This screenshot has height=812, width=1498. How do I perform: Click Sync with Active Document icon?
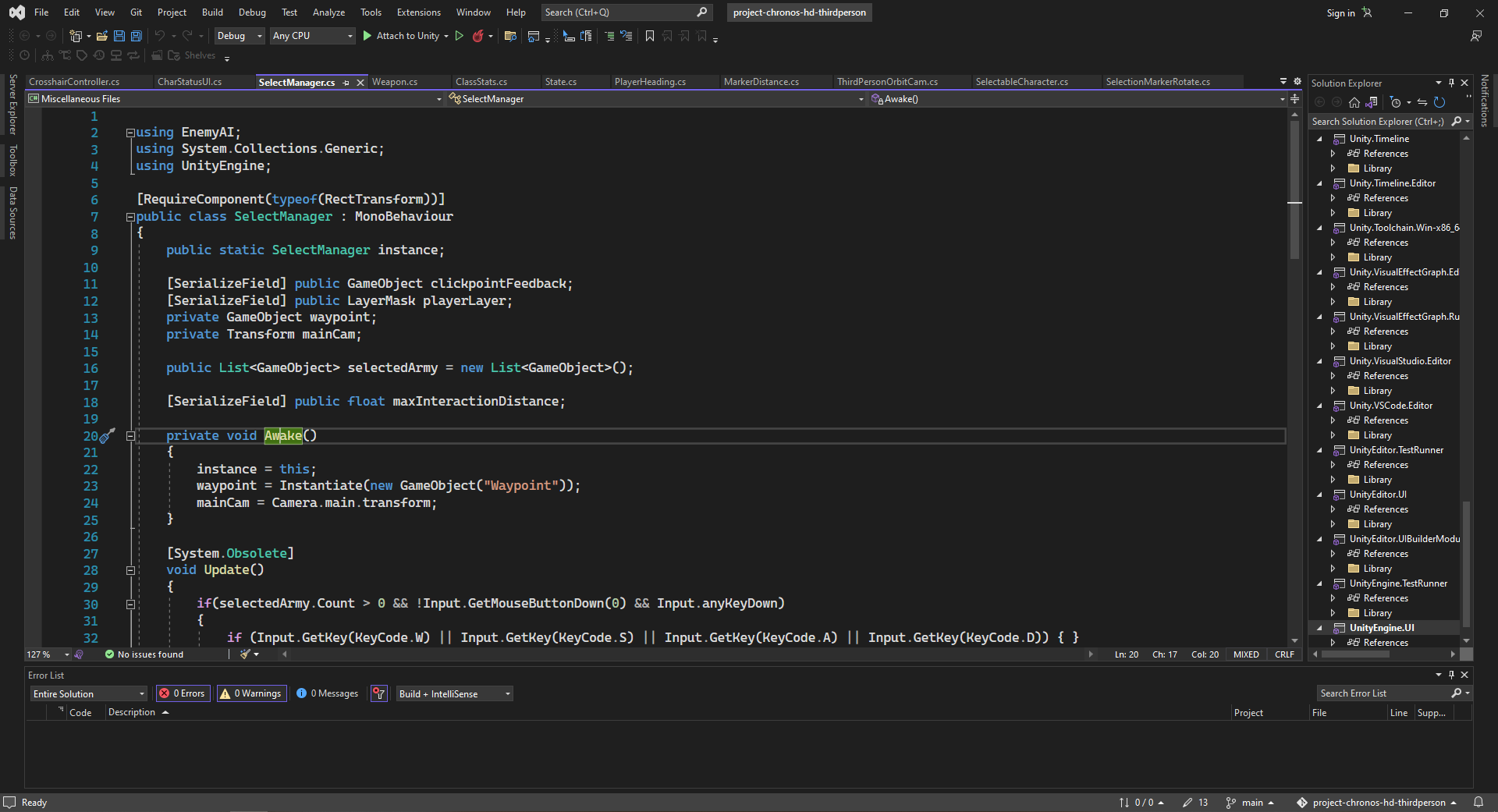[x=1422, y=102]
